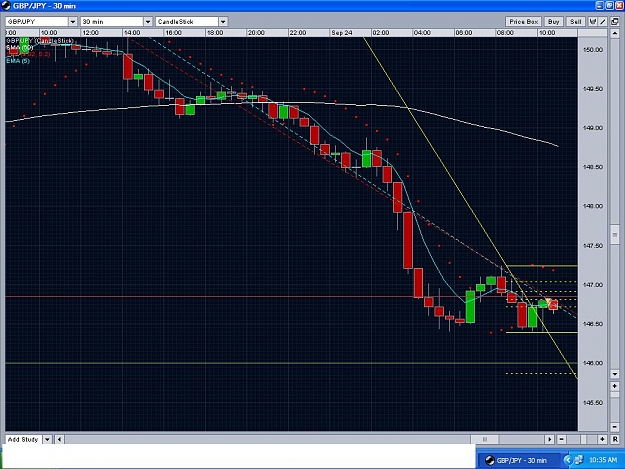Open the GBP/JPY symbol dropdown arrow
625x469 pixels.
pyautogui.click(x=73, y=22)
